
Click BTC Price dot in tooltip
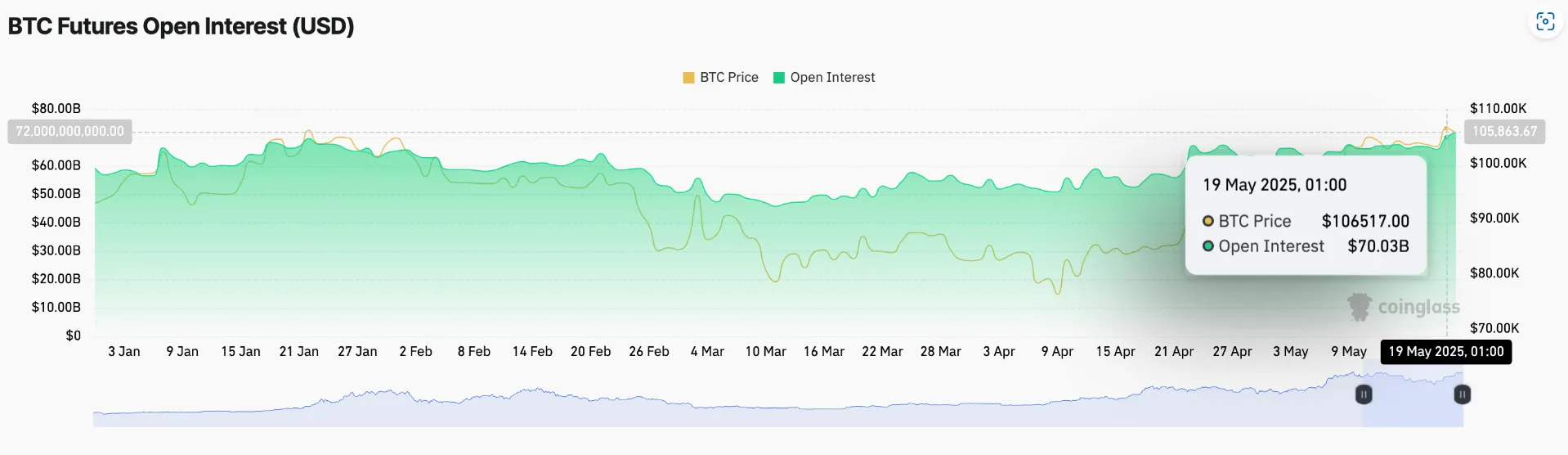(x=1207, y=221)
